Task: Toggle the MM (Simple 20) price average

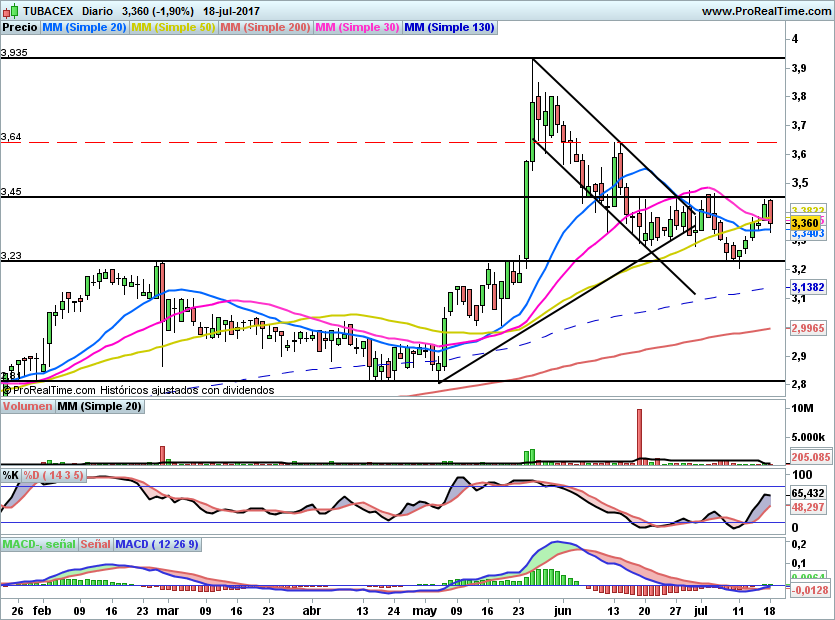Action: click(x=84, y=28)
